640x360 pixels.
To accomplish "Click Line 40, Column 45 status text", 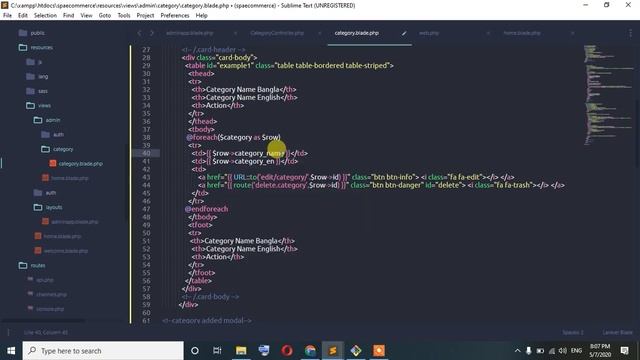I will click(46, 333).
